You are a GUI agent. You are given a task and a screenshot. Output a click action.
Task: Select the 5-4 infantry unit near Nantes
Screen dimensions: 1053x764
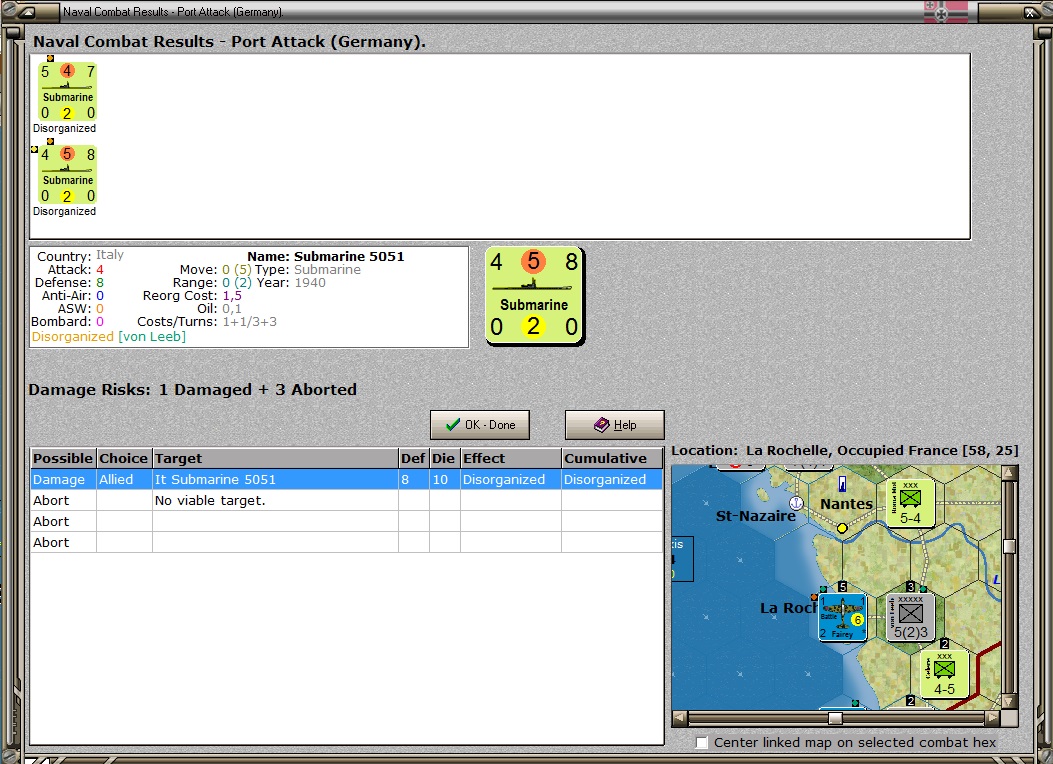(x=911, y=503)
